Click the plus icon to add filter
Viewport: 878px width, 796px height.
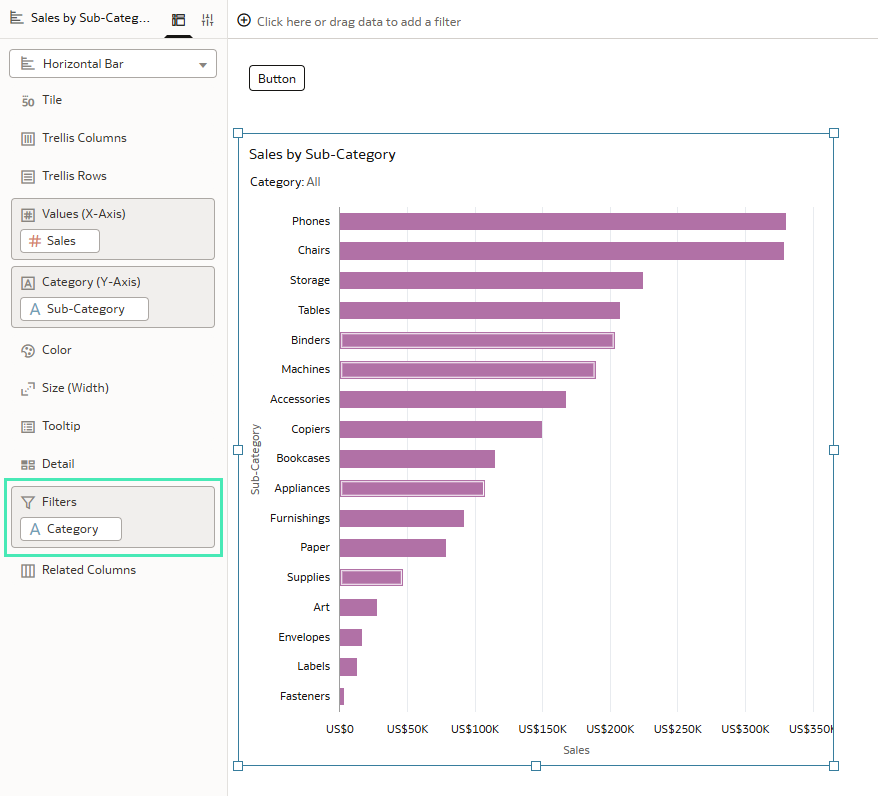(244, 21)
